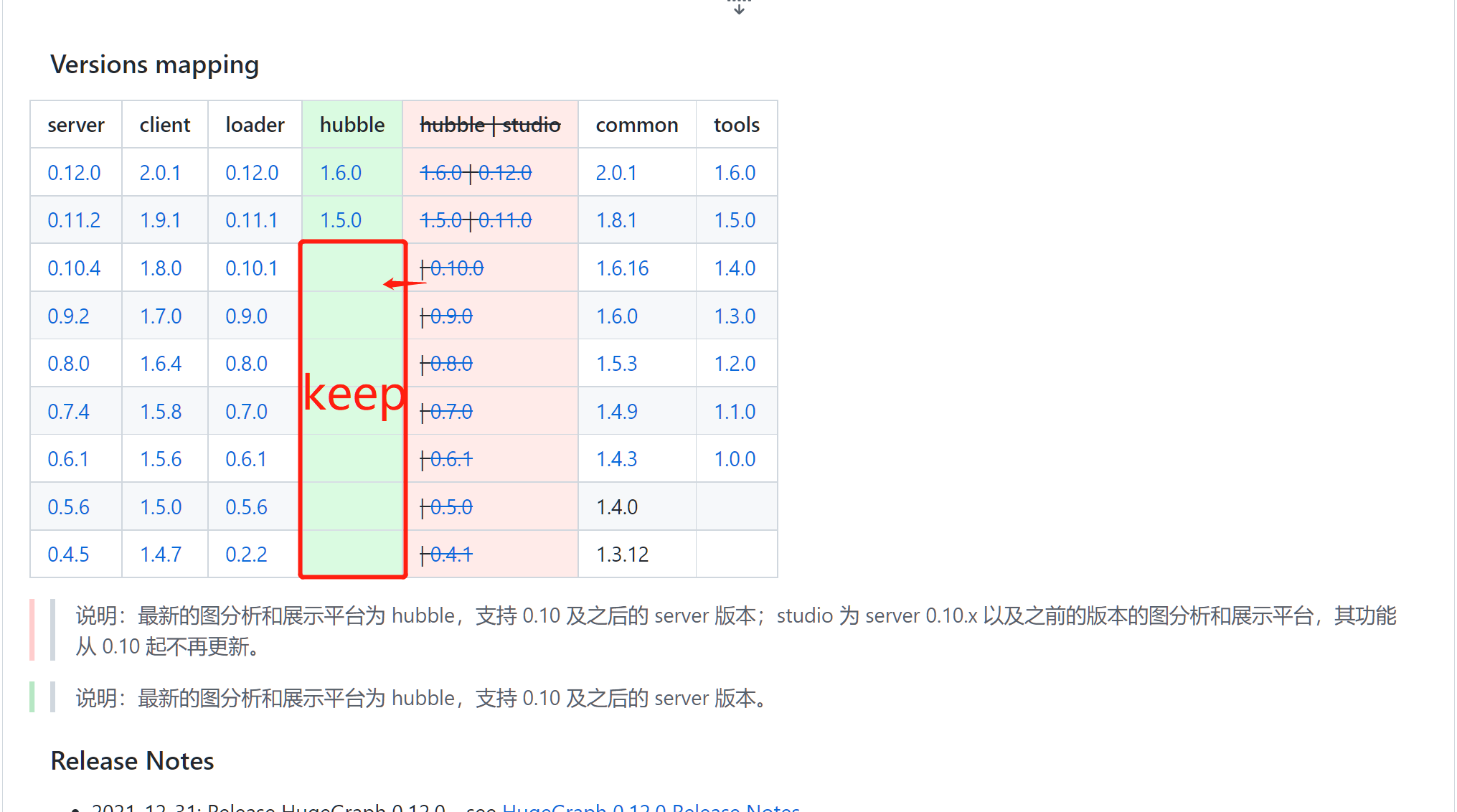Open server version 0.5.6 link
This screenshot has width=1457, height=812.
pos(68,507)
